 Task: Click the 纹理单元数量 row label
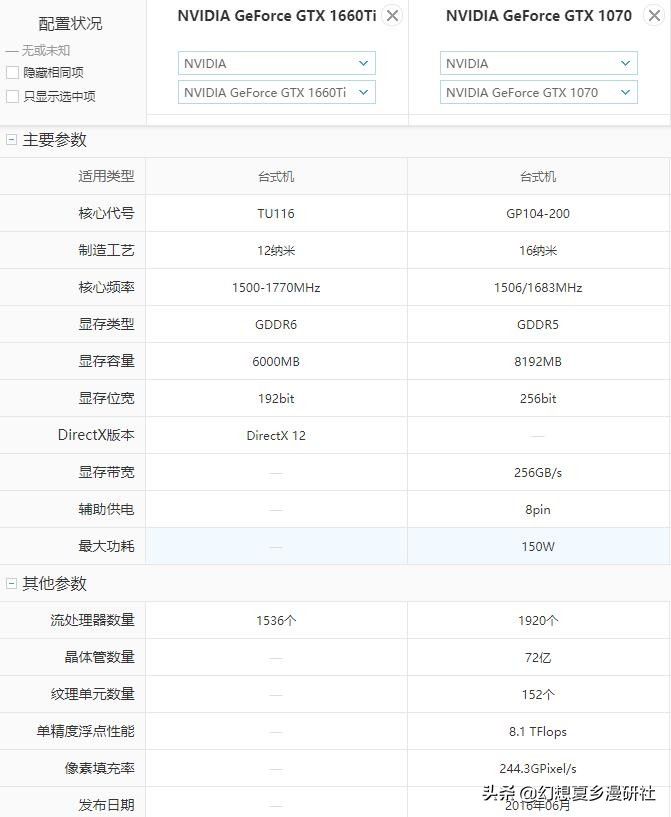point(92,694)
